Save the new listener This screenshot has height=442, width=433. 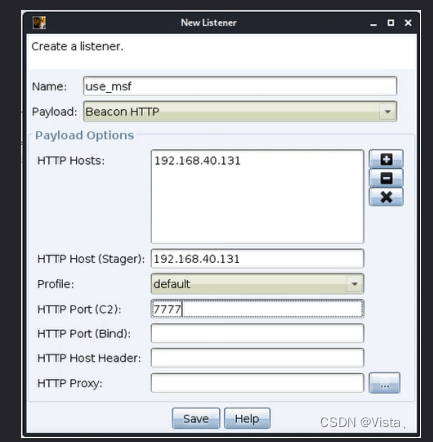click(x=196, y=418)
